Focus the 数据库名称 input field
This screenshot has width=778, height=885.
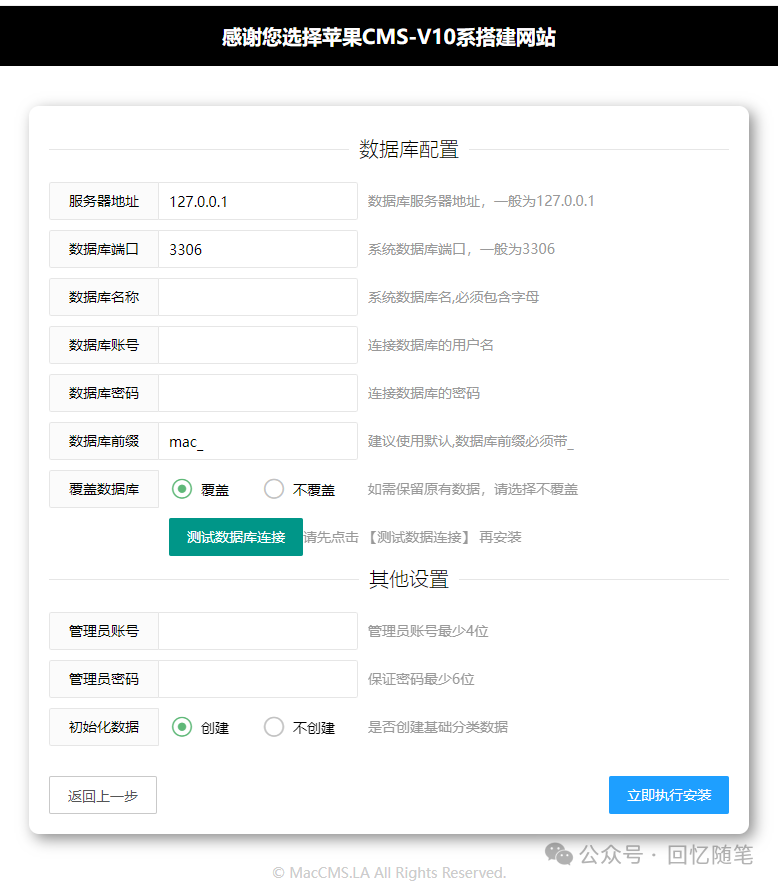pyautogui.click(x=258, y=297)
